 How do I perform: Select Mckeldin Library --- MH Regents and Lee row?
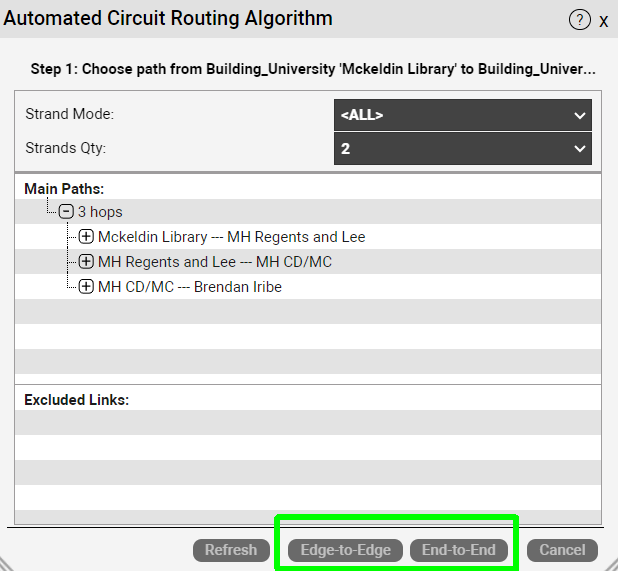231,237
